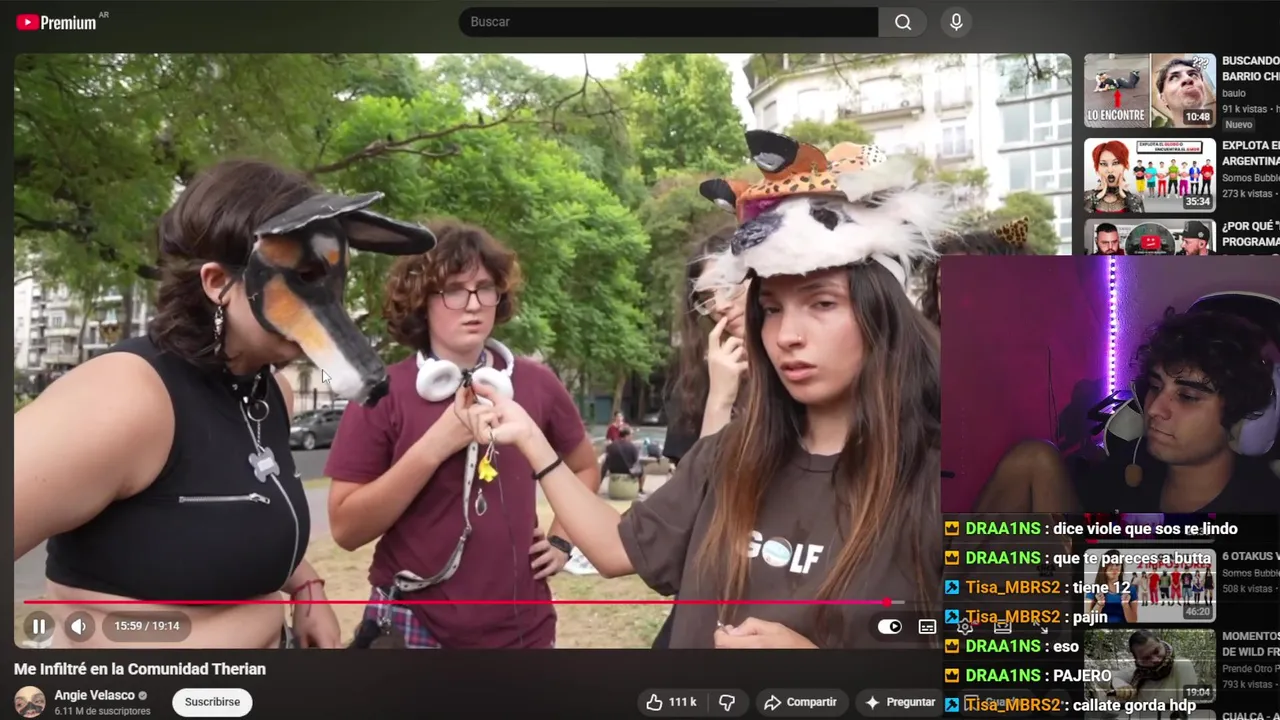The height and width of the screenshot is (720, 1280).
Task: Click the magnifier search button
Action: 903,22
